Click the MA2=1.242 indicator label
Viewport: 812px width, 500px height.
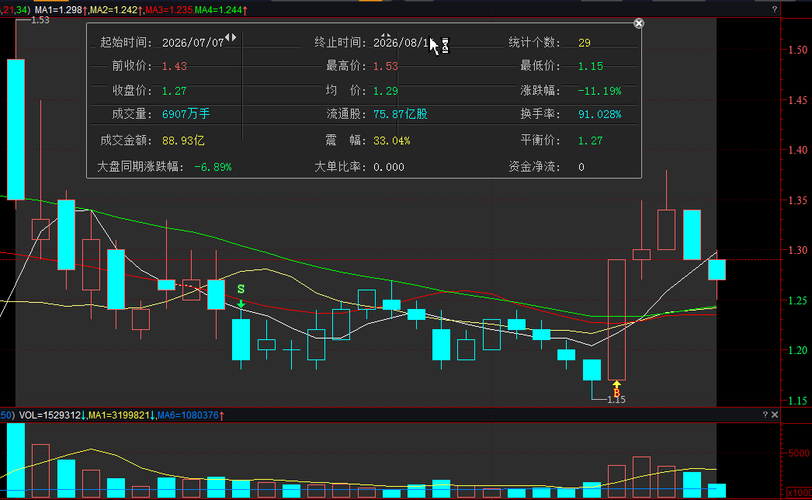coord(114,10)
